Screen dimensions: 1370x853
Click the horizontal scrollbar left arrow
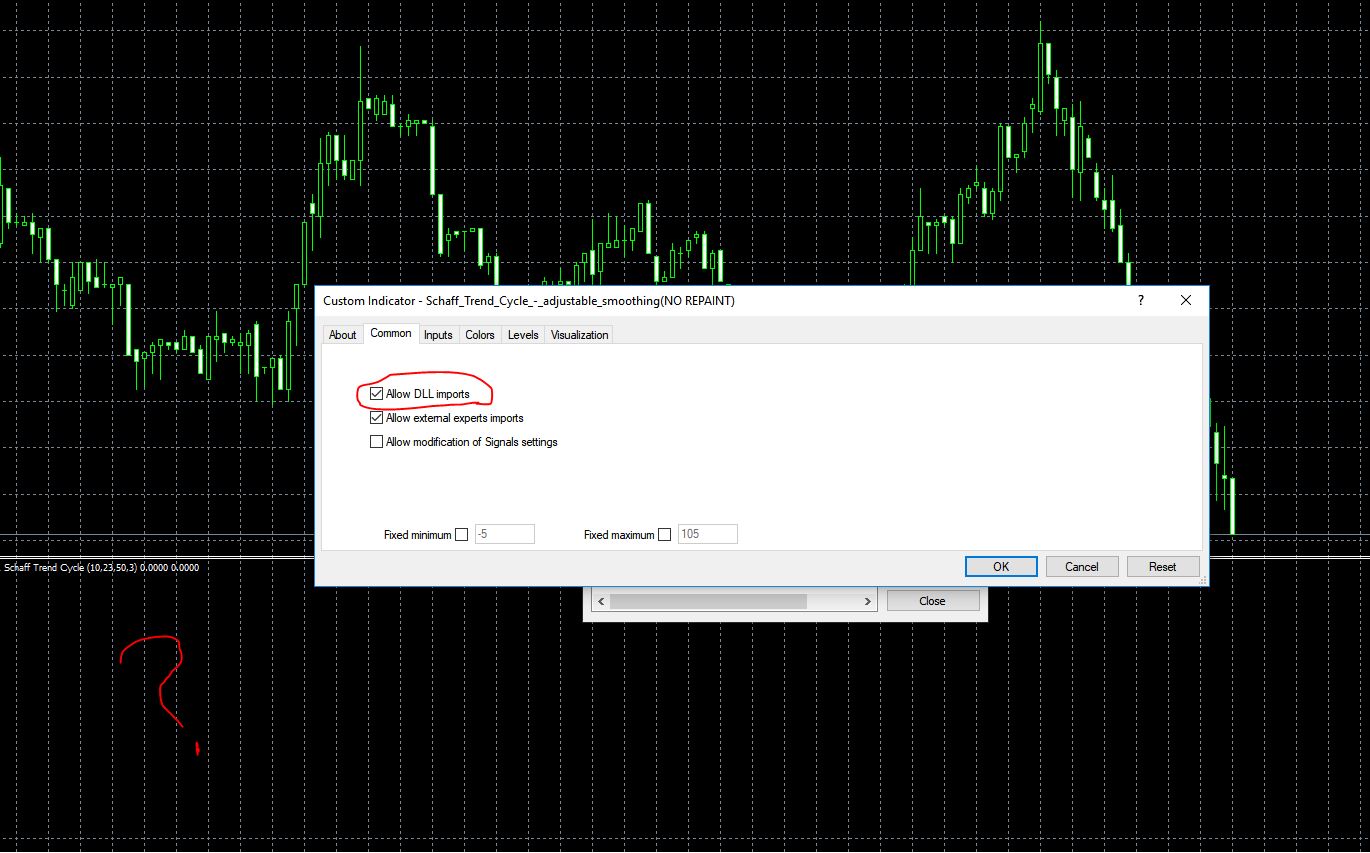[599, 600]
